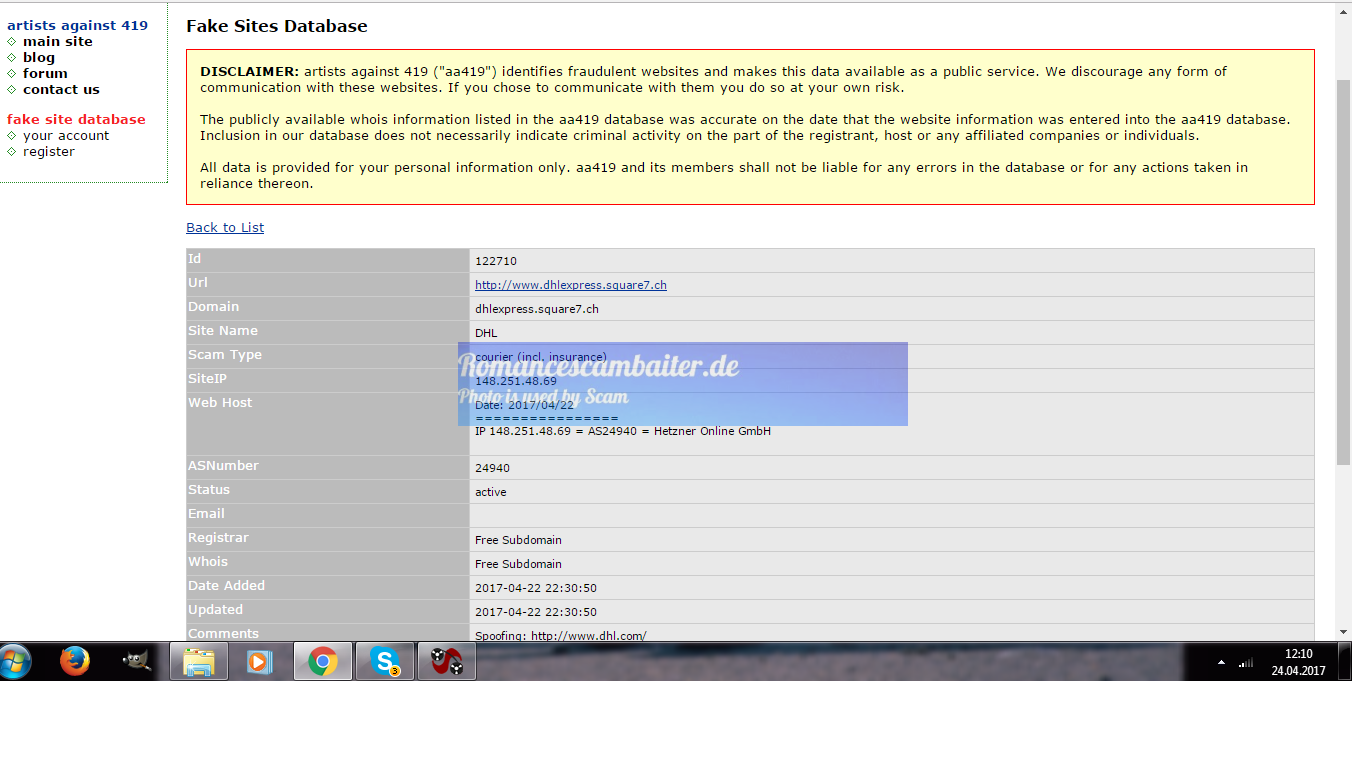Click the red-and-black taskbar app icon
The width and height of the screenshot is (1366, 768).
coord(446,661)
